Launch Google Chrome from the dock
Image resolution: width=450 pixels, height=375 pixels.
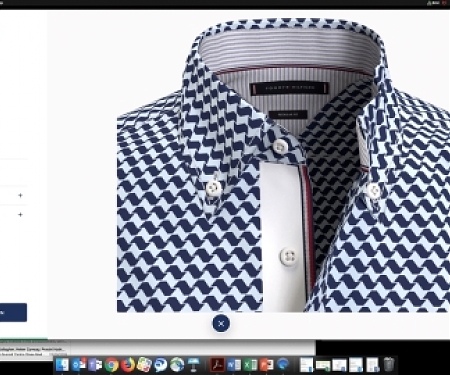[112, 365]
